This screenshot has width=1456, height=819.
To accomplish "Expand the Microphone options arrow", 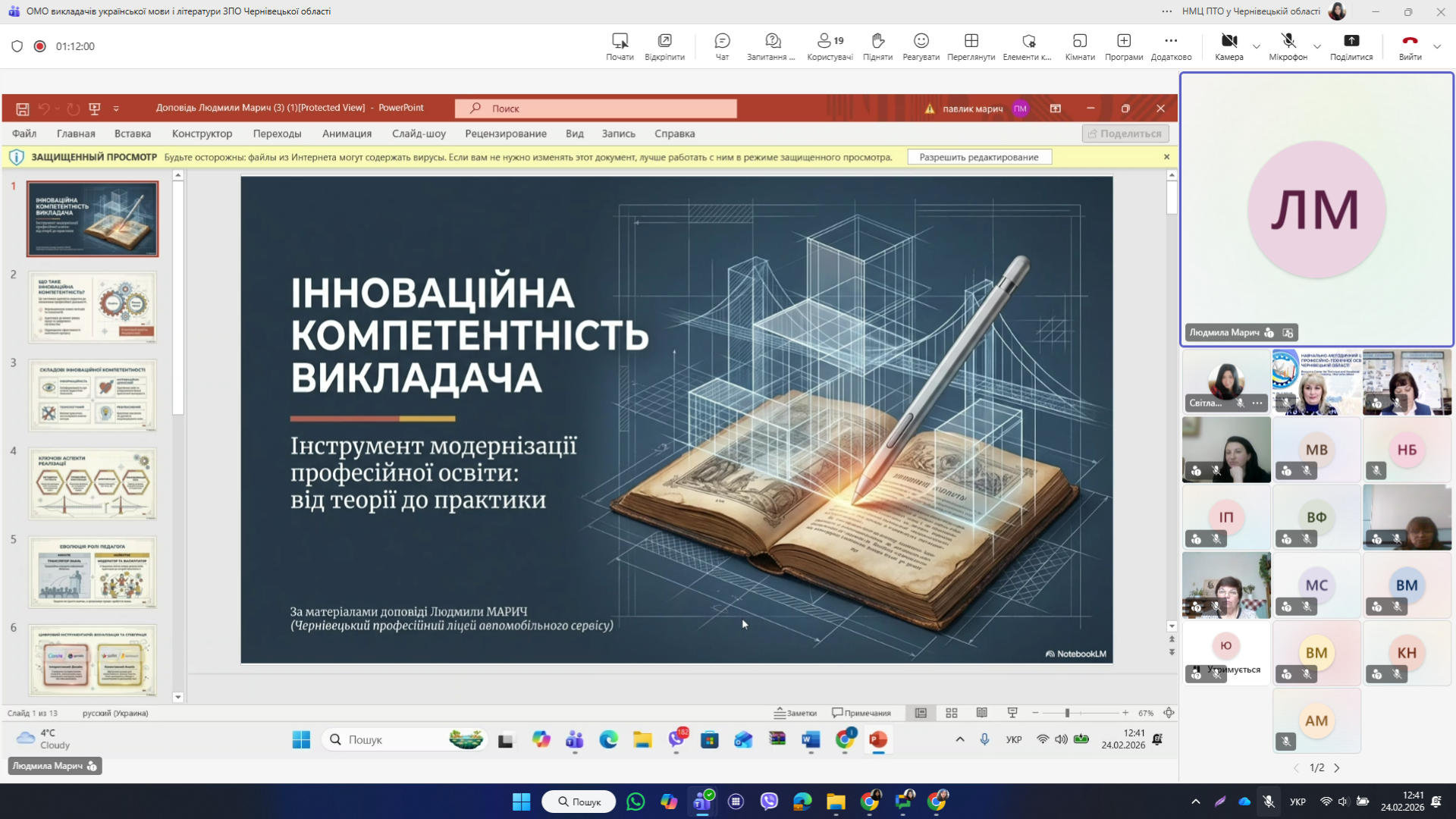I will pyautogui.click(x=1317, y=47).
